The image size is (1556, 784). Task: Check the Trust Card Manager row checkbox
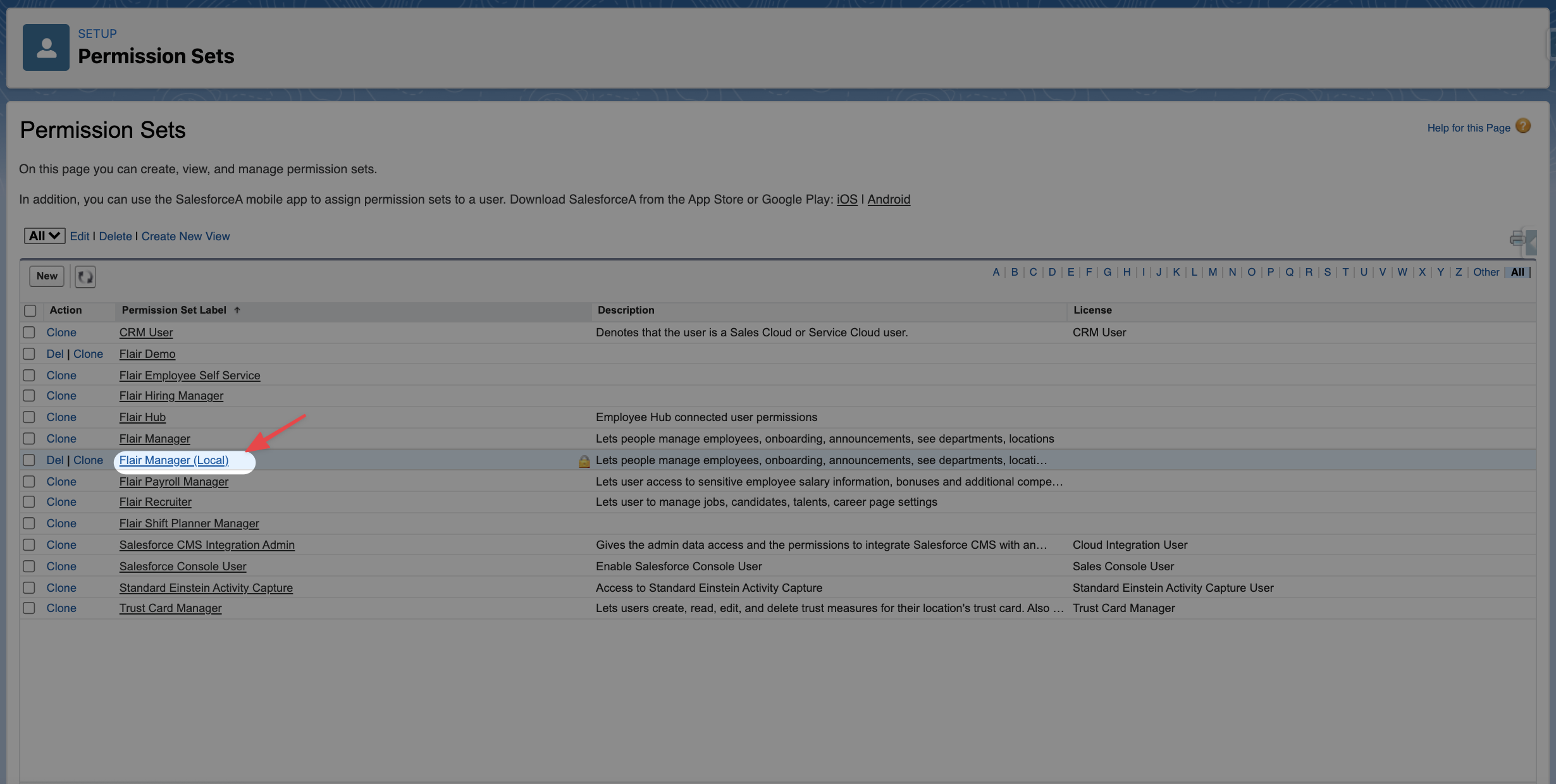pos(29,608)
